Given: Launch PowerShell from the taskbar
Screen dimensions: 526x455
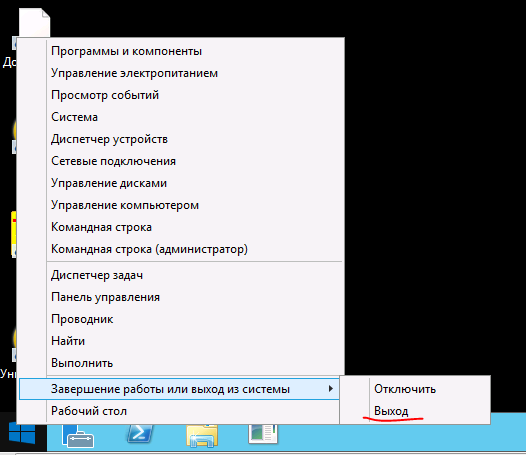Looking at the screenshot, I should [x=140, y=435].
